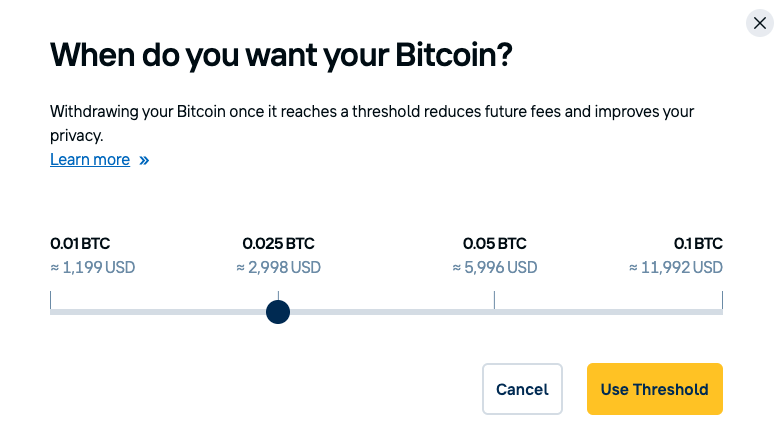The image size is (784, 447).
Task: Select the 0.01 BTC threshold label
Action: [80, 243]
